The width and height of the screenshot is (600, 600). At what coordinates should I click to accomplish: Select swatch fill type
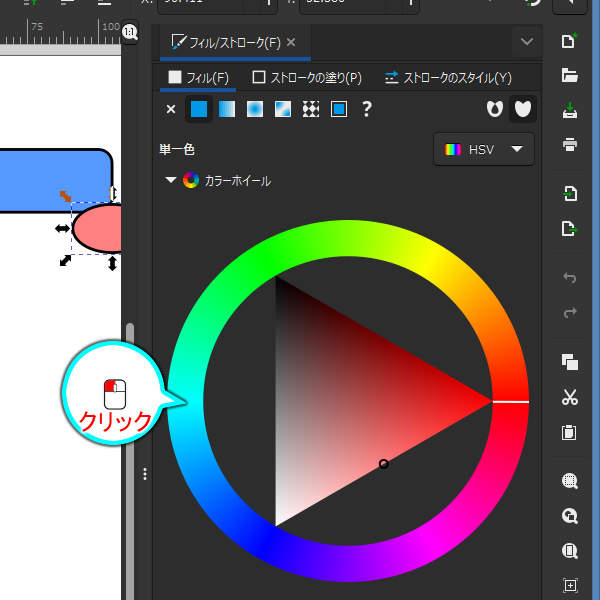pos(339,109)
